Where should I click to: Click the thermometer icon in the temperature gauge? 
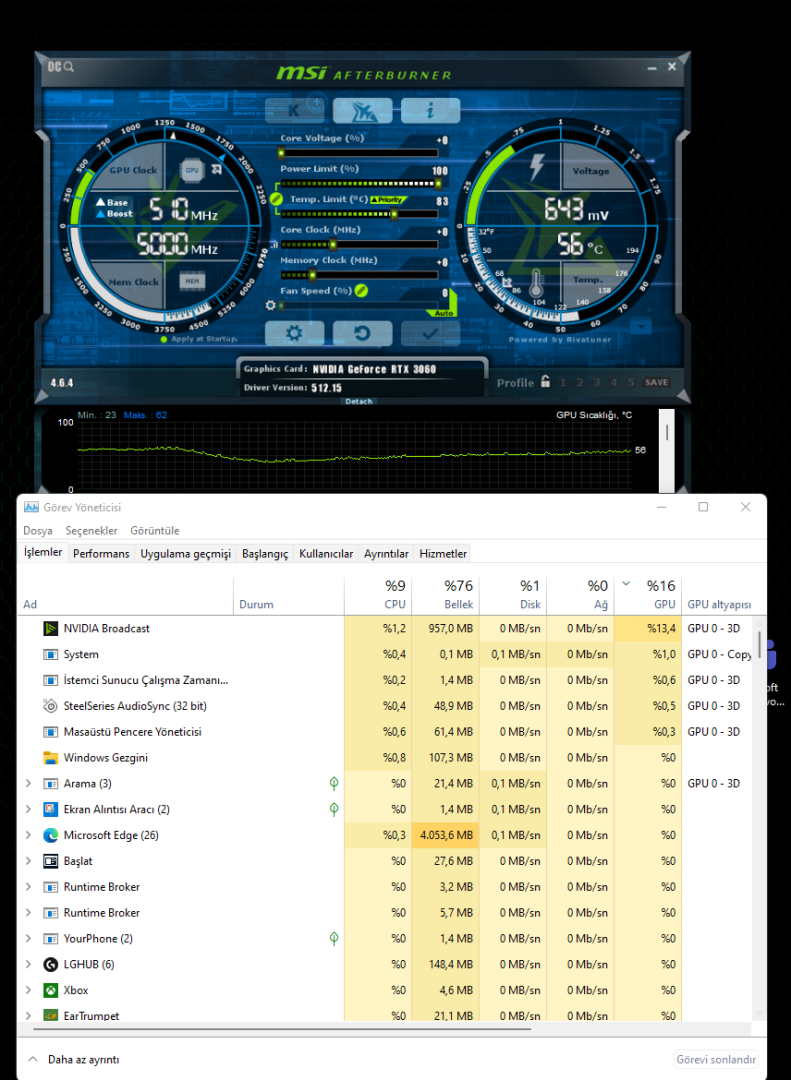tap(537, 282)
